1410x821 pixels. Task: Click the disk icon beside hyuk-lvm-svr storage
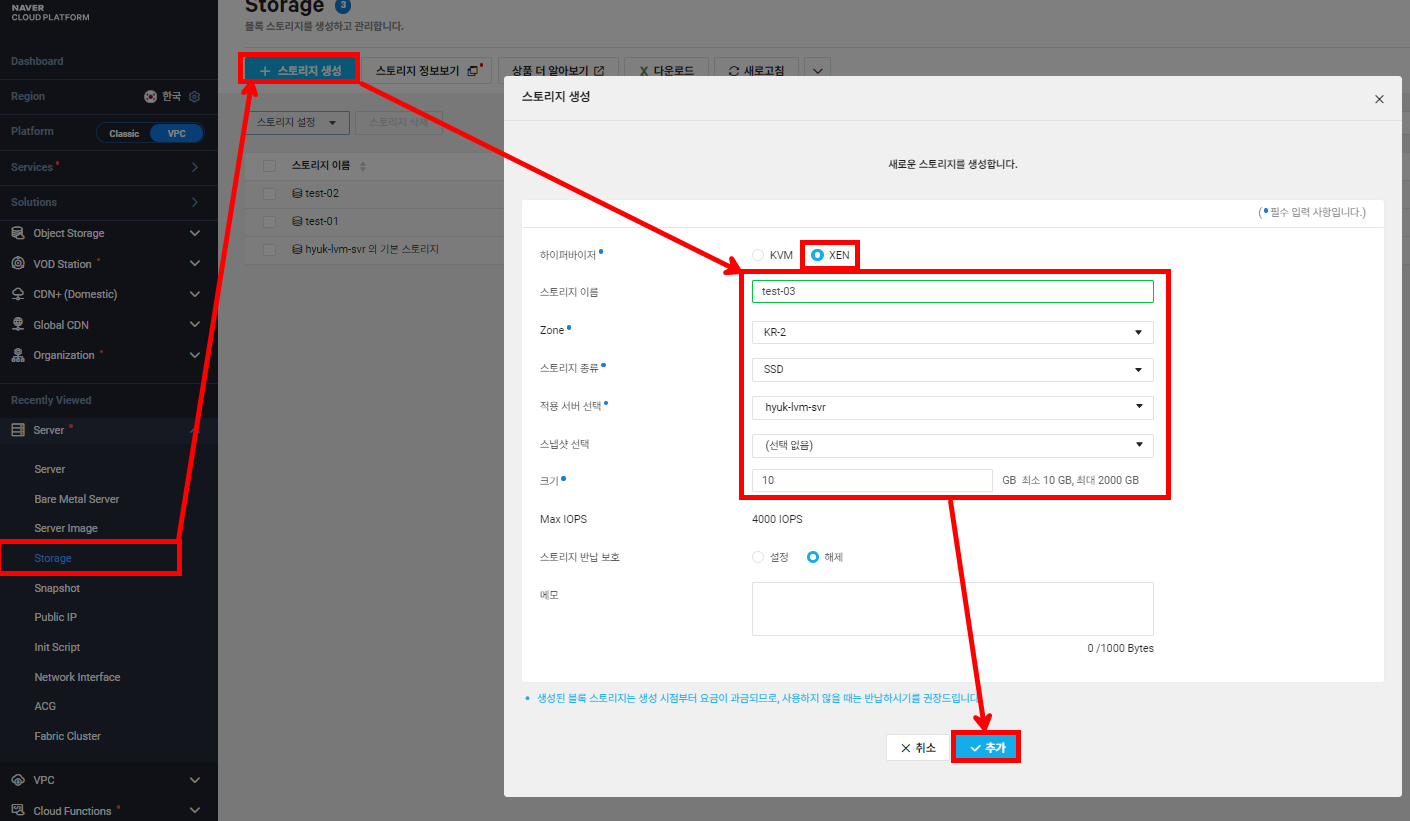pyautogui.click(x=297, y=249)
